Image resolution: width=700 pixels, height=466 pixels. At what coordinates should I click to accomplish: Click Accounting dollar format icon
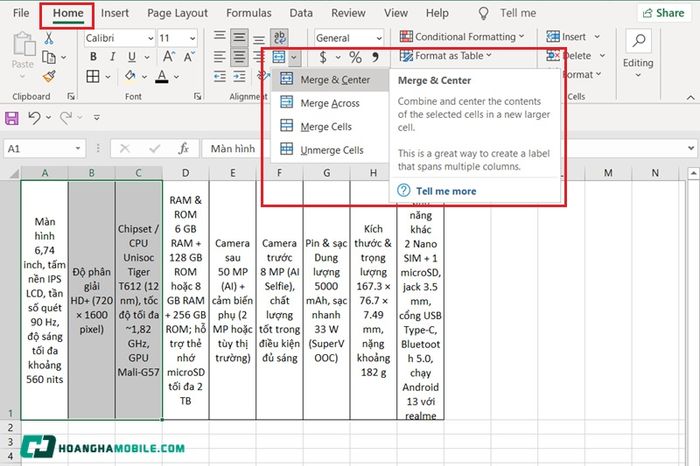323,57
